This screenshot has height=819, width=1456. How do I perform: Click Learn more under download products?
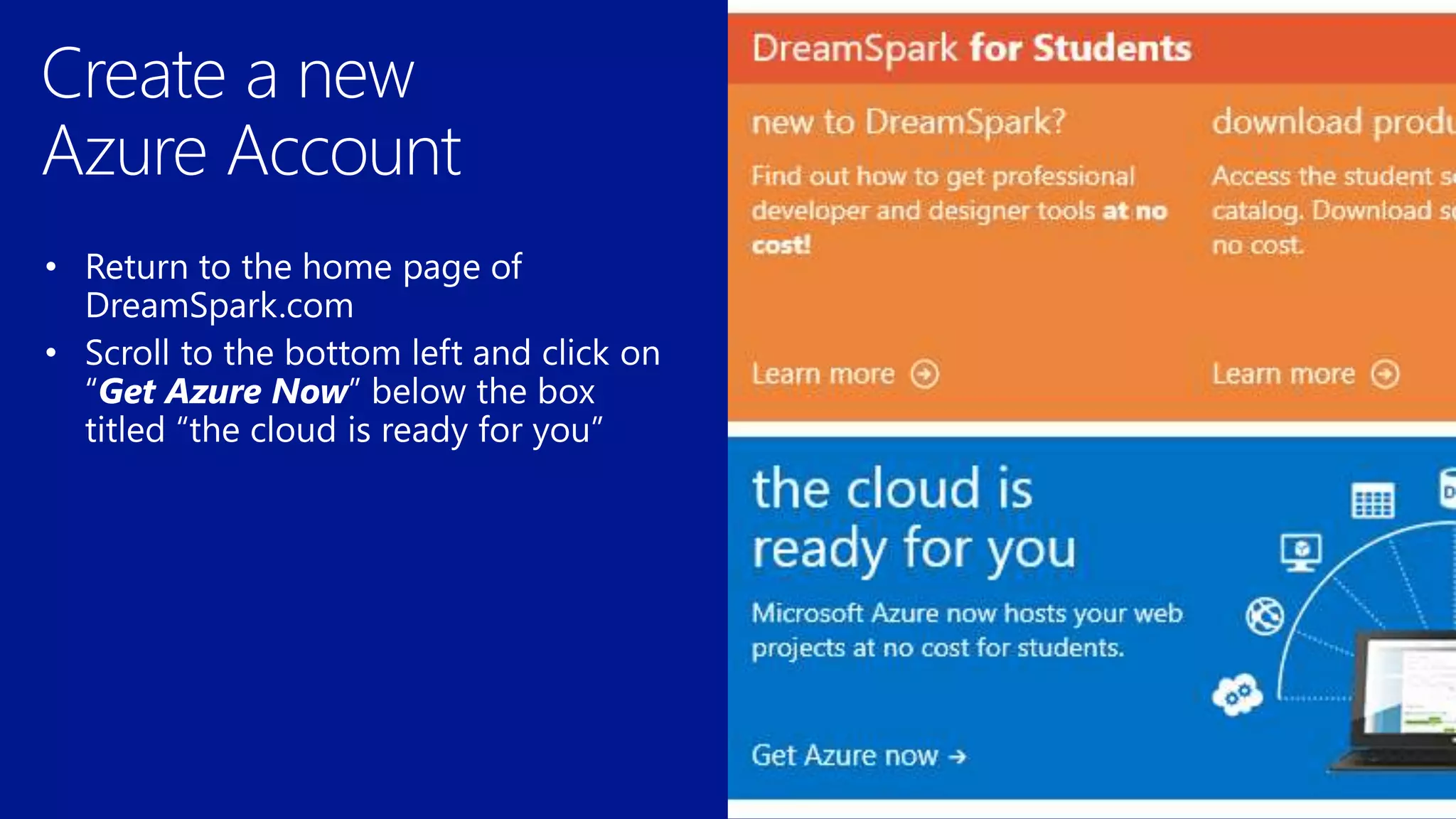tap(1283, 374)
